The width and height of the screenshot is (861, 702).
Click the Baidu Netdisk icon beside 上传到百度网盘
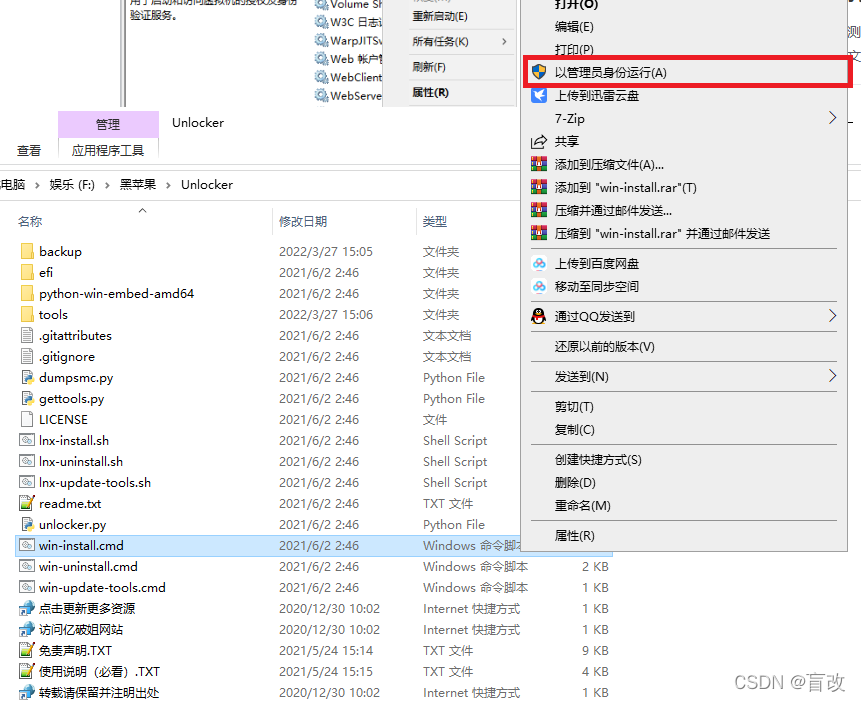click(539, 264)
